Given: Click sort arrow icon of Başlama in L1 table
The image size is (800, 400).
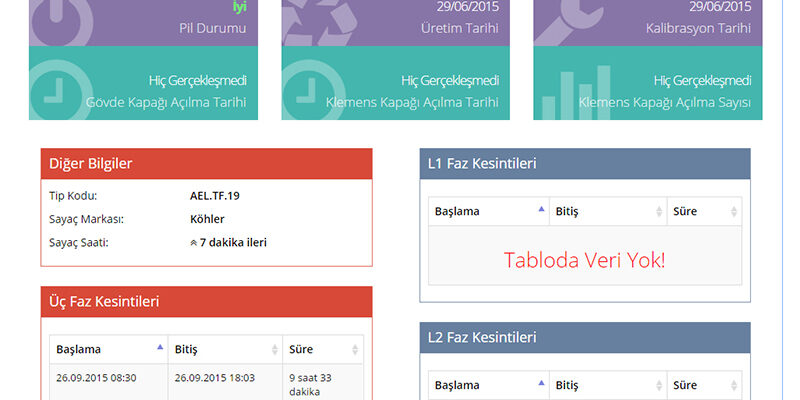Looking at the screenshot, I should 541,211.
